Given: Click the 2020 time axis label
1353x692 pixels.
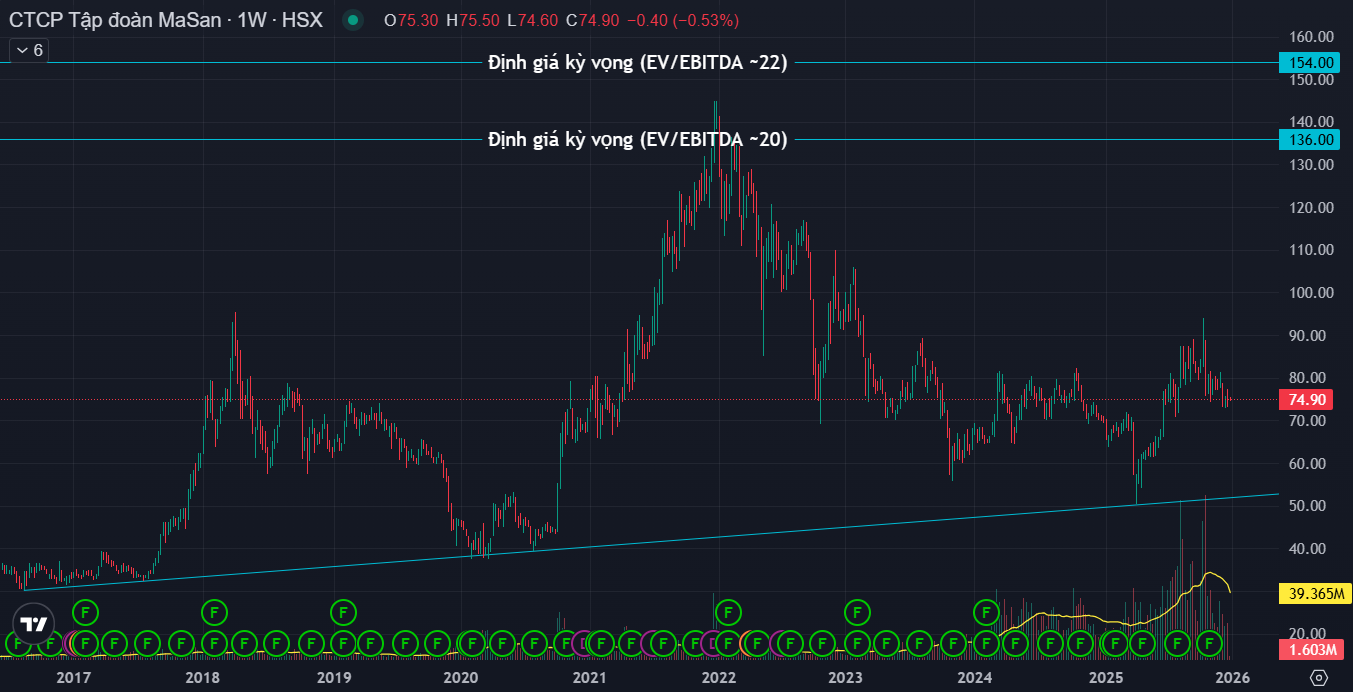Looking at the screenshot, I should point(460,677).
